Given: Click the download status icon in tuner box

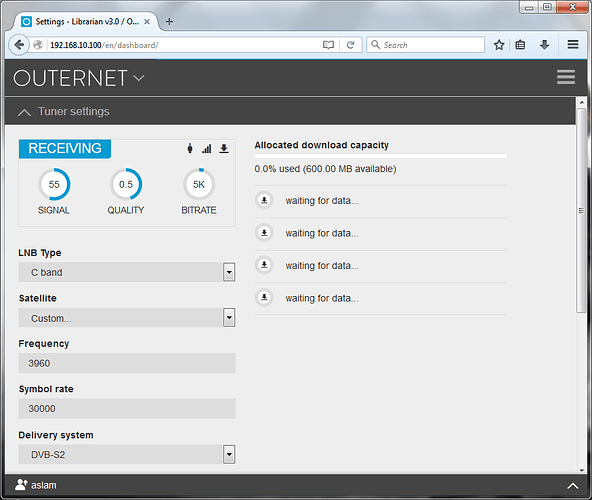Looking at the screenshot, I should coord(224,148).
